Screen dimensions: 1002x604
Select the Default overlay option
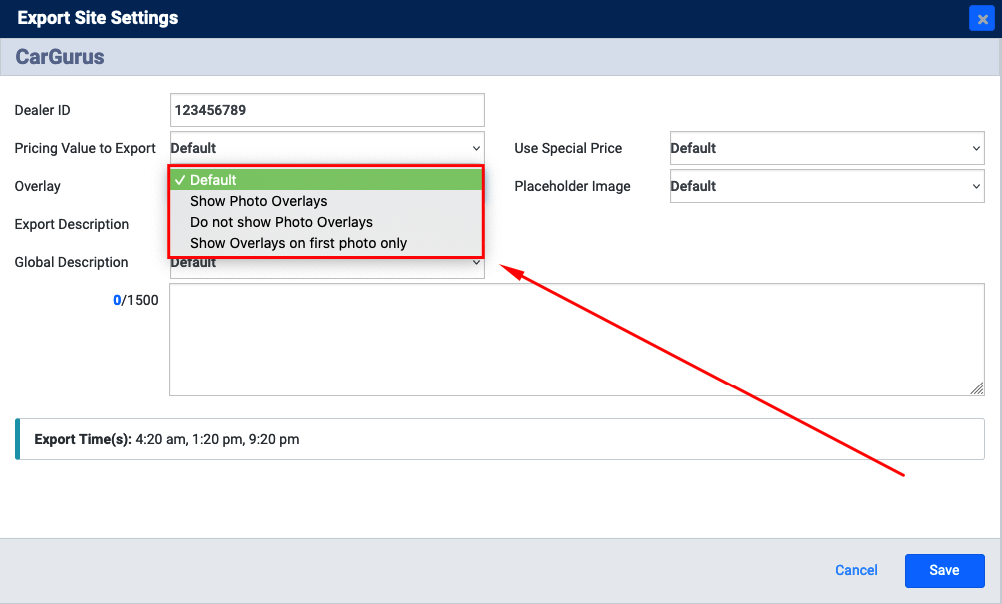tap(326, 180)
